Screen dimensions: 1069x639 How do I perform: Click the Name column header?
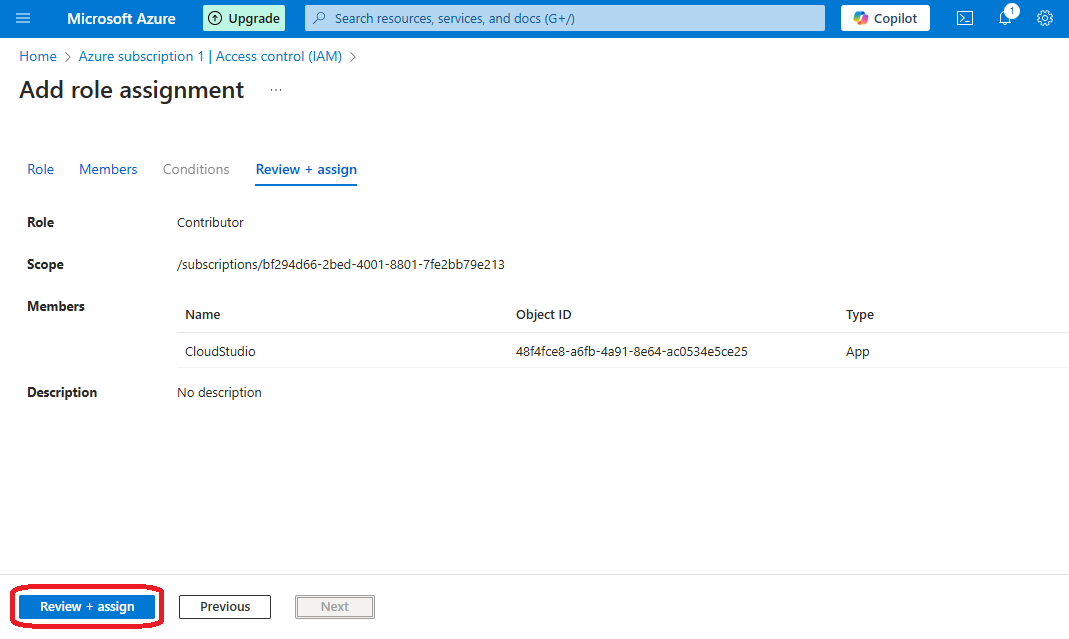(x=203, y=314)
